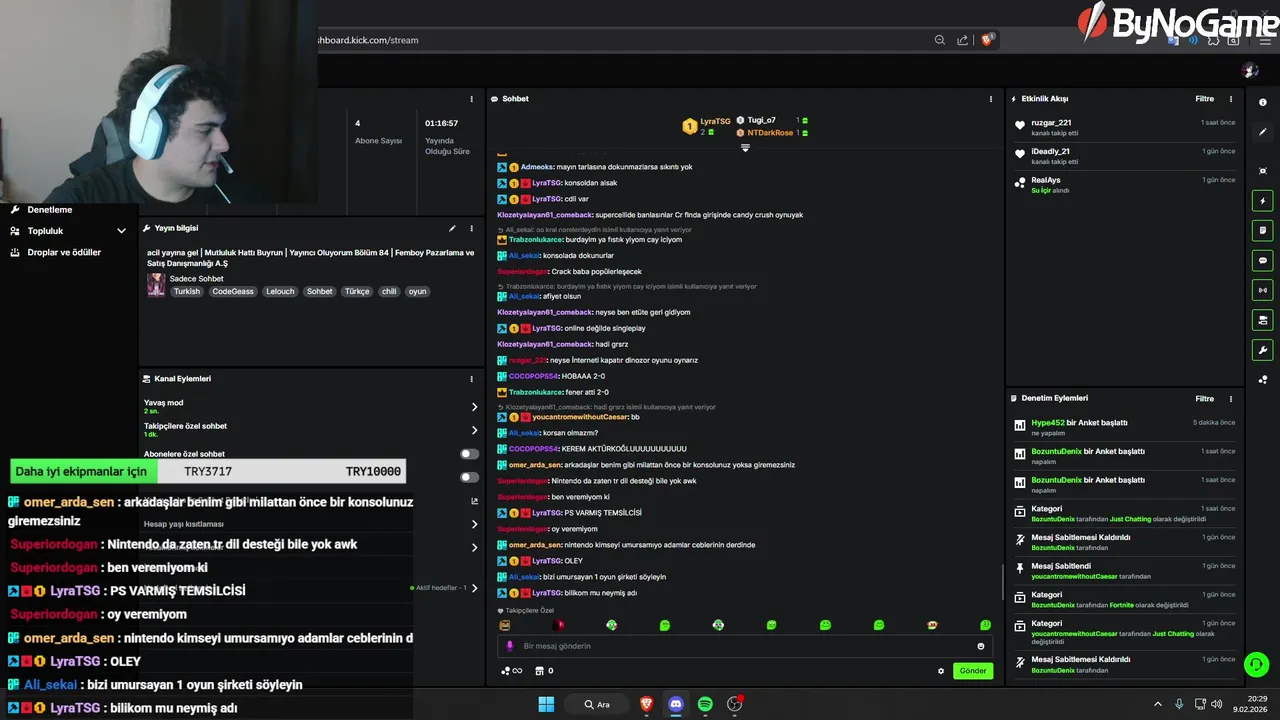Click the chat panel scrollbar

(x=1003, y=581)
